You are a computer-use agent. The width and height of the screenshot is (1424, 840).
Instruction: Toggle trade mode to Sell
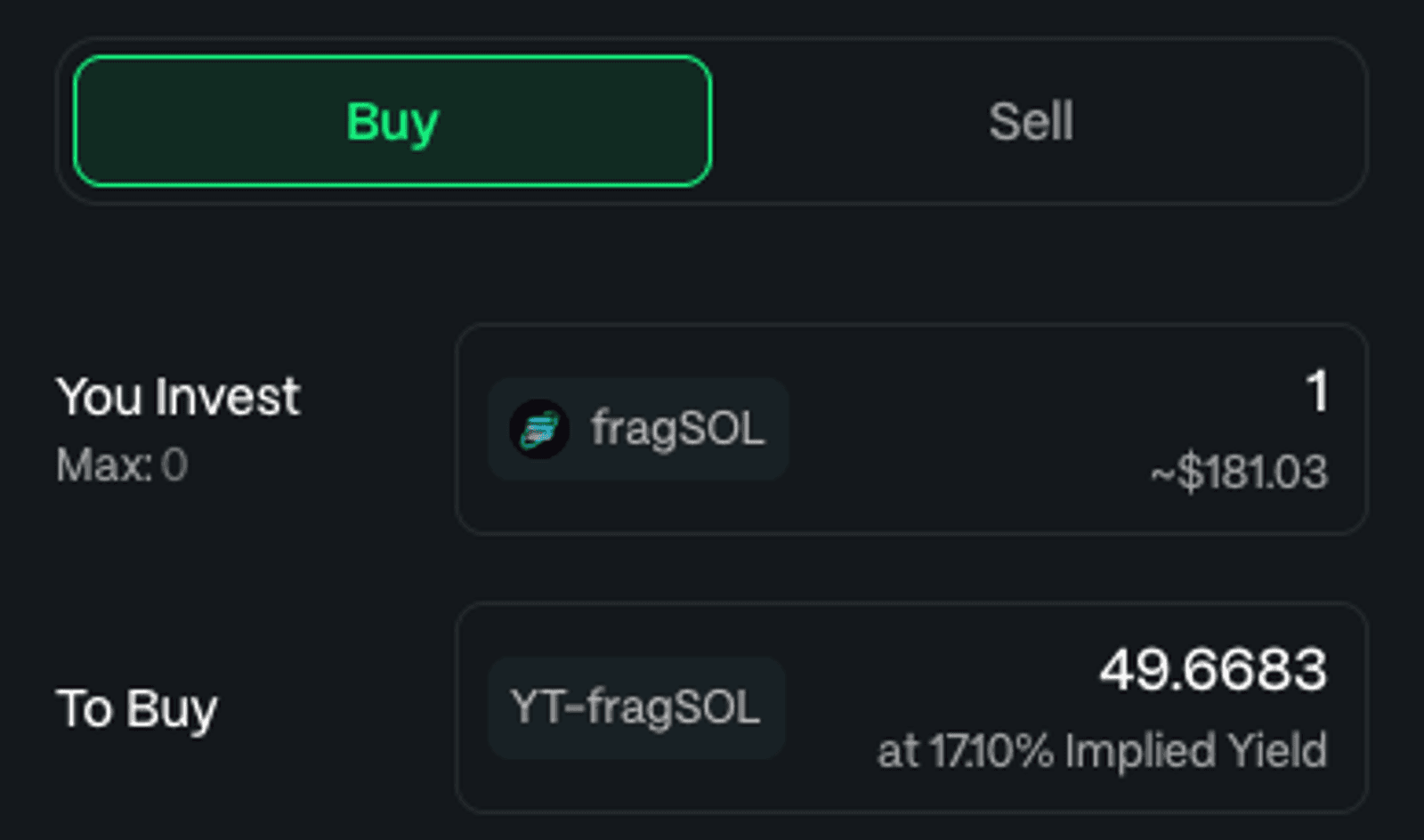(1032, 121)
